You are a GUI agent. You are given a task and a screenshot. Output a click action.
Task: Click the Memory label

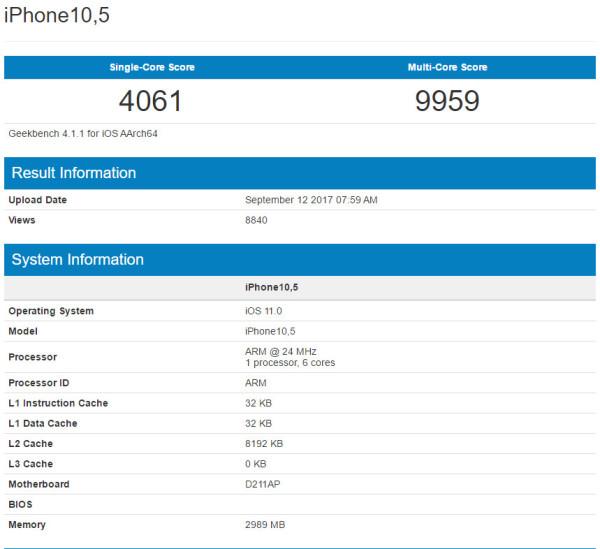[27, 525]
